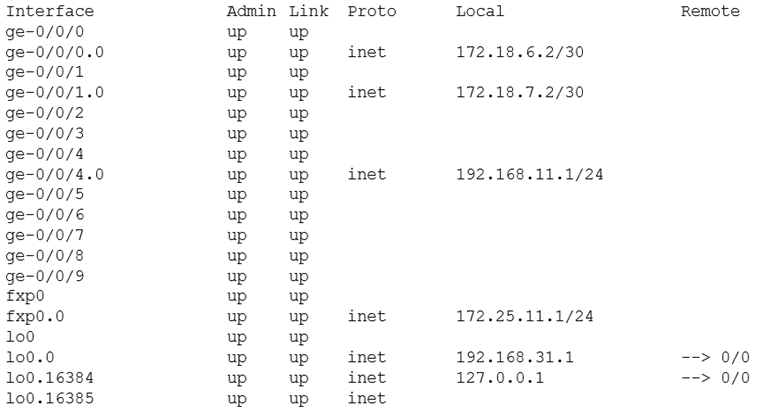Viewport: 771px width, 414px height.
Task: Click the Link column header
Action: coord(308,11)
